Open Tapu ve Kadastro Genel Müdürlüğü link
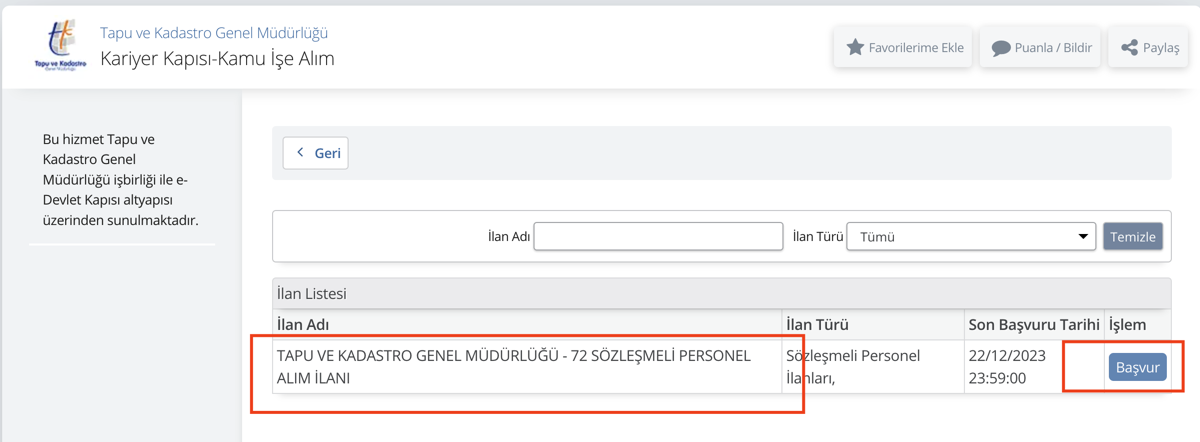Image resolution: width=1200 pixels, height=442 pixels. (214, 33)
